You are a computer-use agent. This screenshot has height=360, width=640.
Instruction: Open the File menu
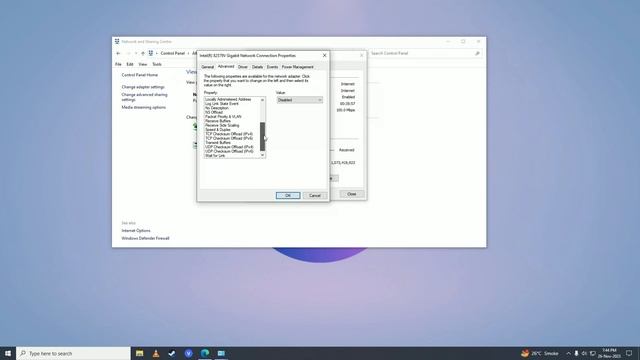click(x=118, y=64)
